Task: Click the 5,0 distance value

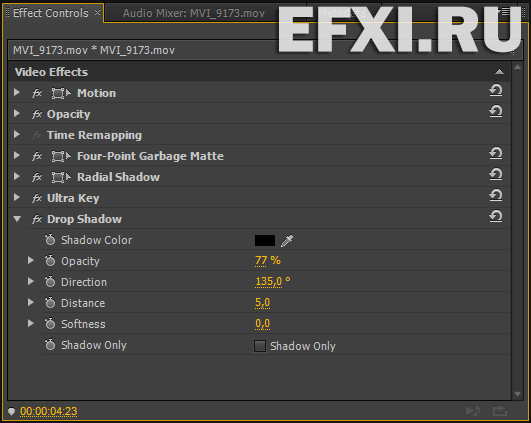Action: click(x=262, y=302)
